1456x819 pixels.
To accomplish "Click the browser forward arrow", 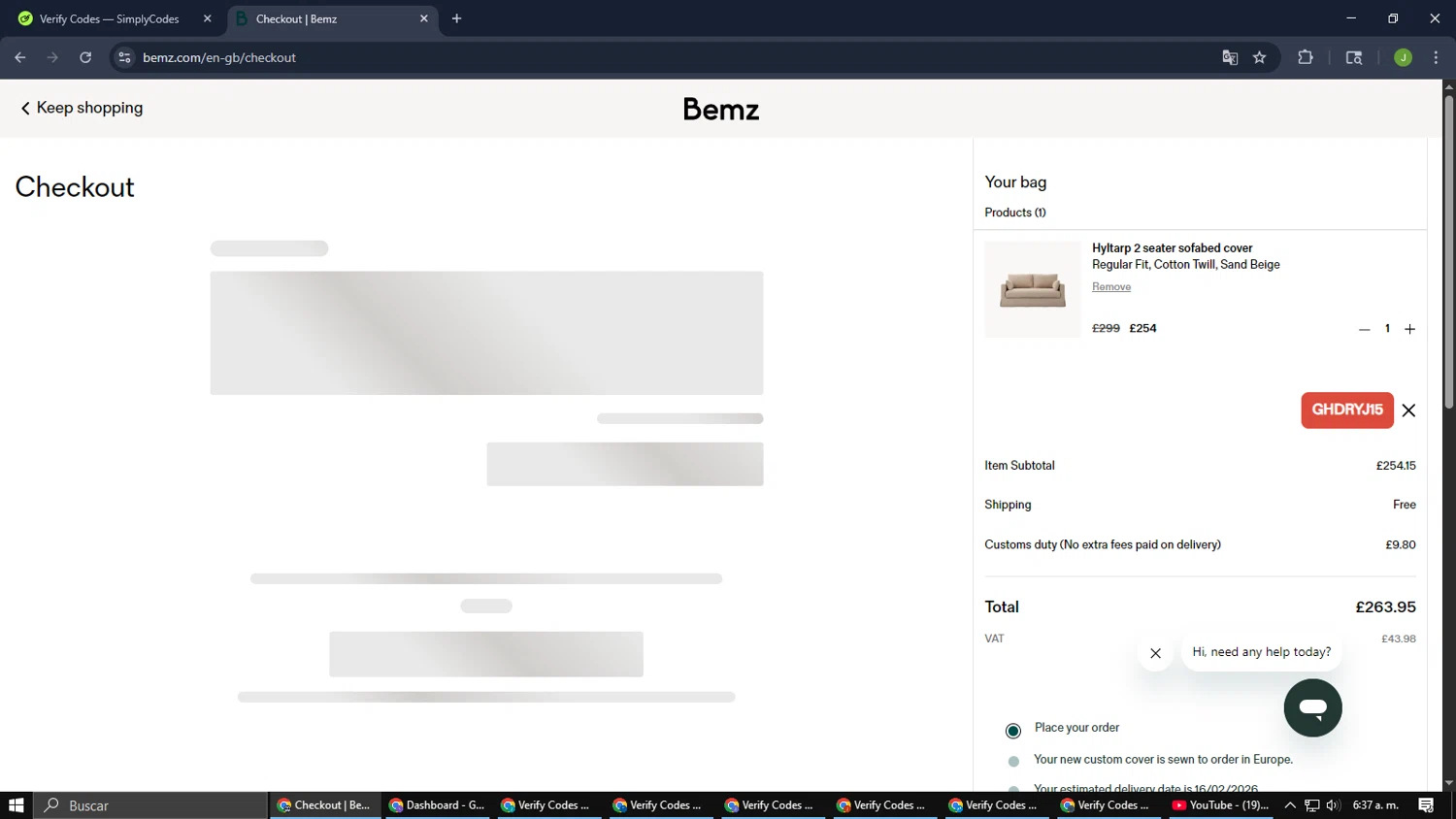I will [52, 57].
